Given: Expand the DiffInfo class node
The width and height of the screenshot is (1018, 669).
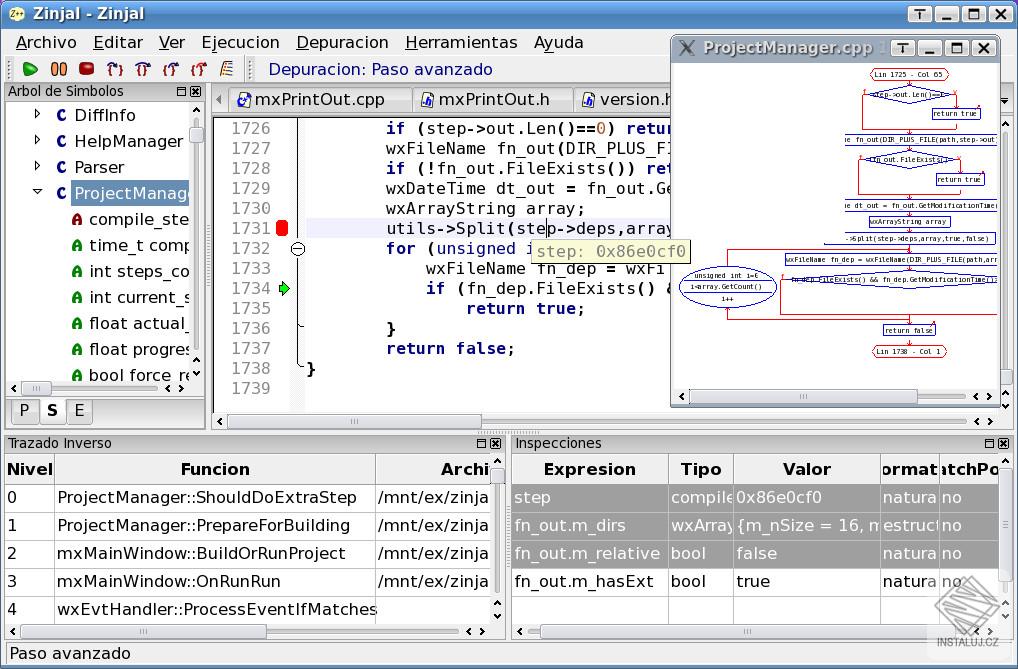Looking at the screenshot, I should pos(38,115).
